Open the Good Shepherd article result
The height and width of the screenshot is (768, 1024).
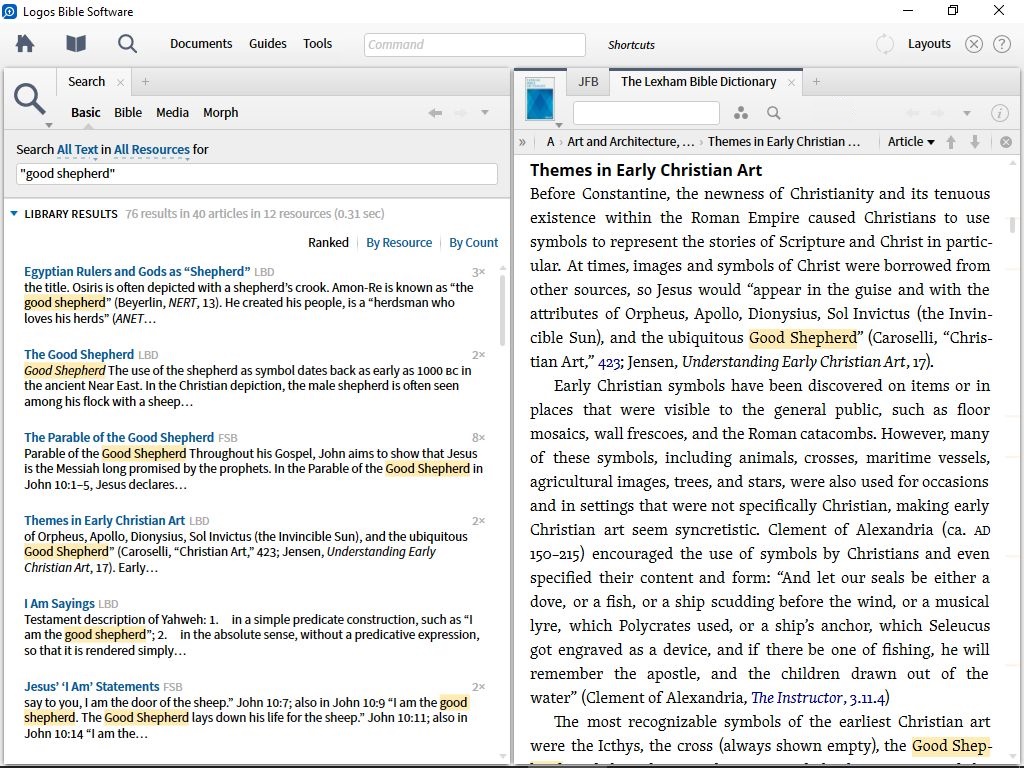click(81, 354)
